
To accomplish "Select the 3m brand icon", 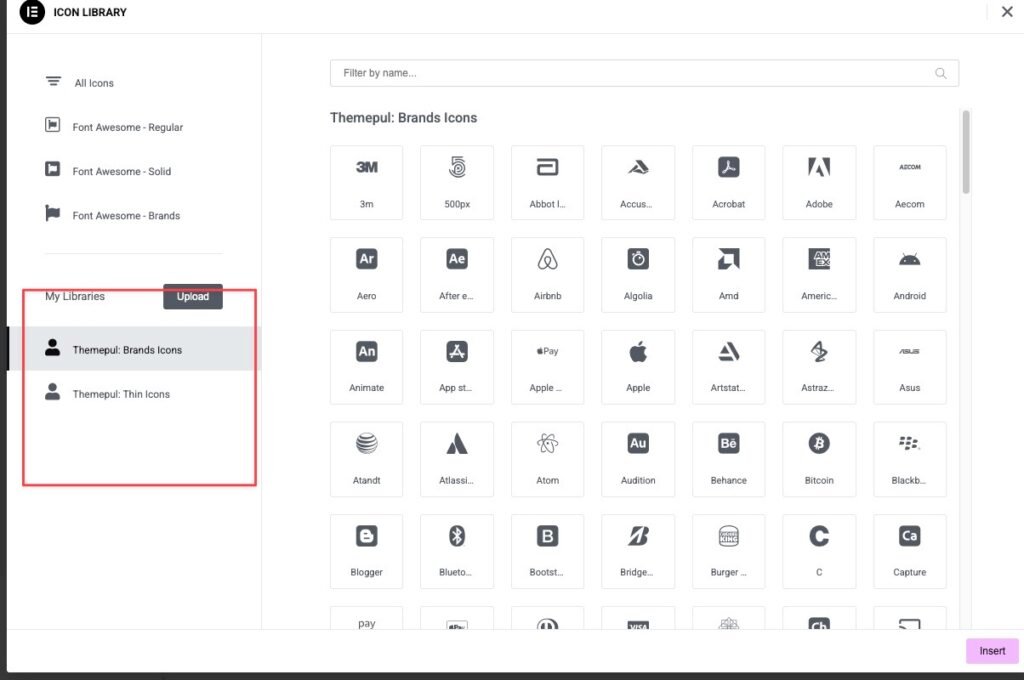I will click(x=366, y=182).
